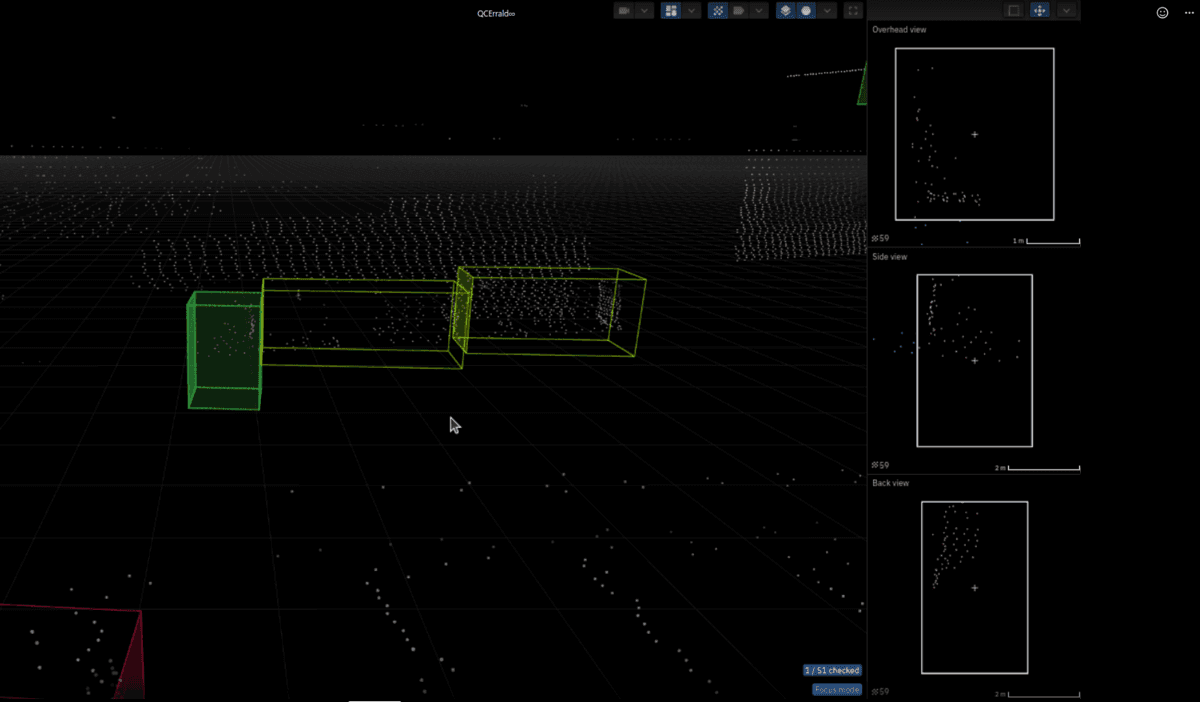The image size is (1200, 702).
Task: Expand the layout options dropdown arrow
Action: [x=692, y=11]
